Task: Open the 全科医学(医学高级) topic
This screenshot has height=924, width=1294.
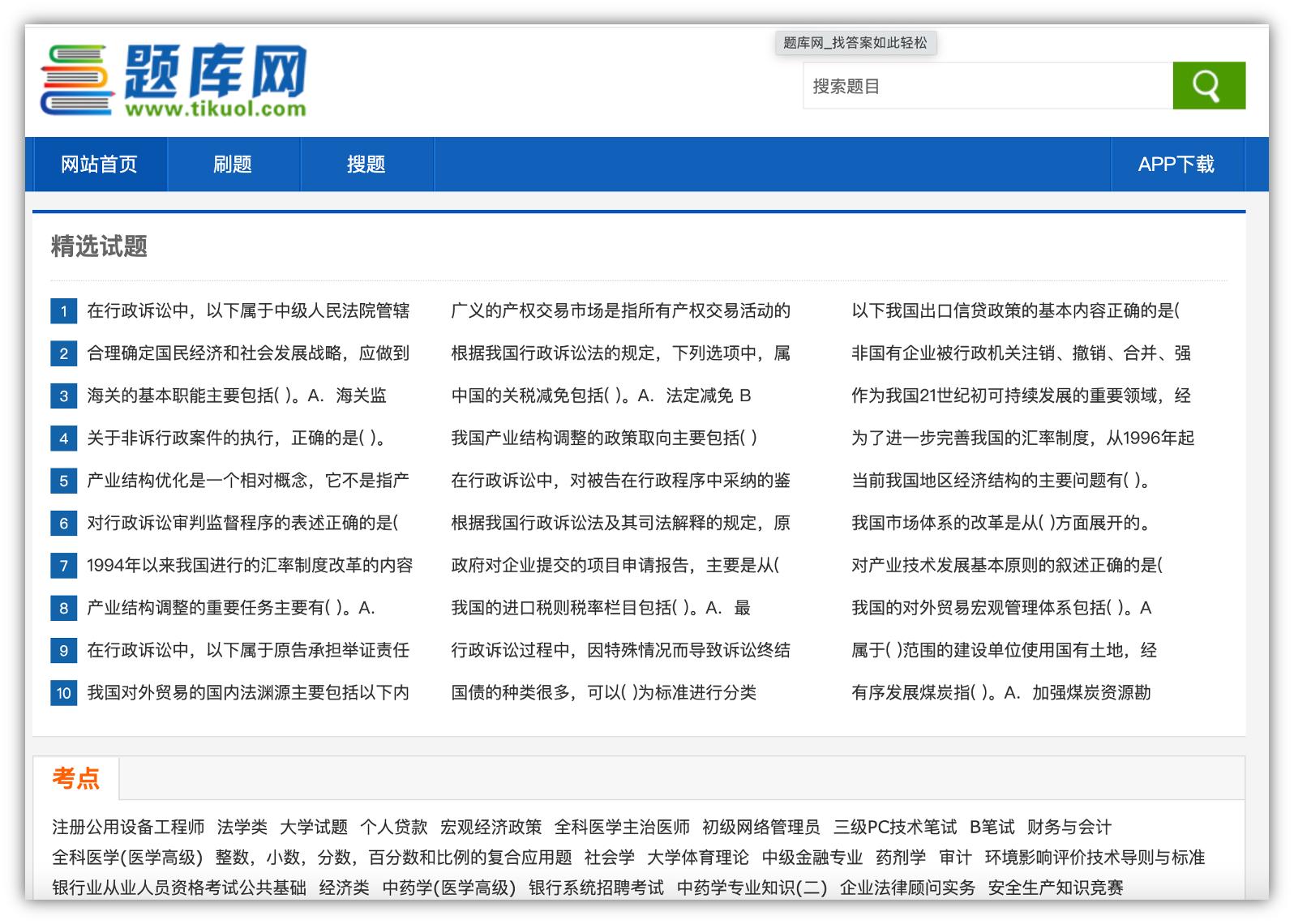Action: coord(127,858)
